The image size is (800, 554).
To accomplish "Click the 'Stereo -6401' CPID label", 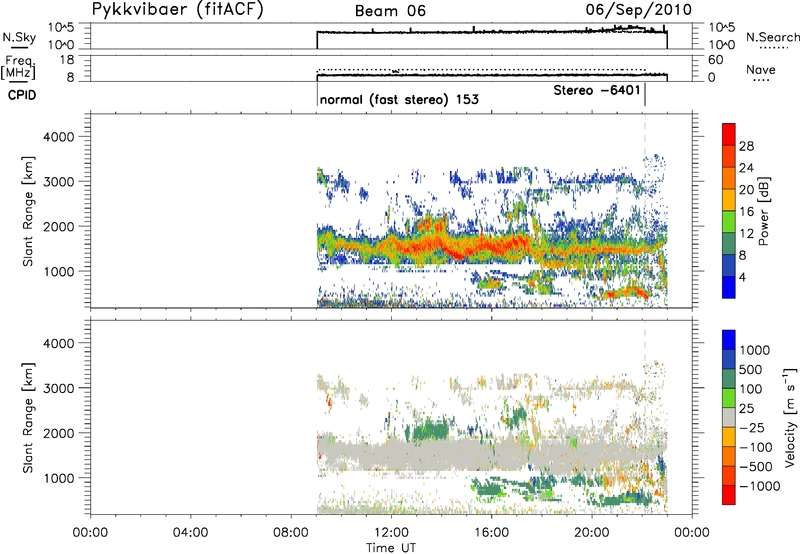I will pos(597,90).
